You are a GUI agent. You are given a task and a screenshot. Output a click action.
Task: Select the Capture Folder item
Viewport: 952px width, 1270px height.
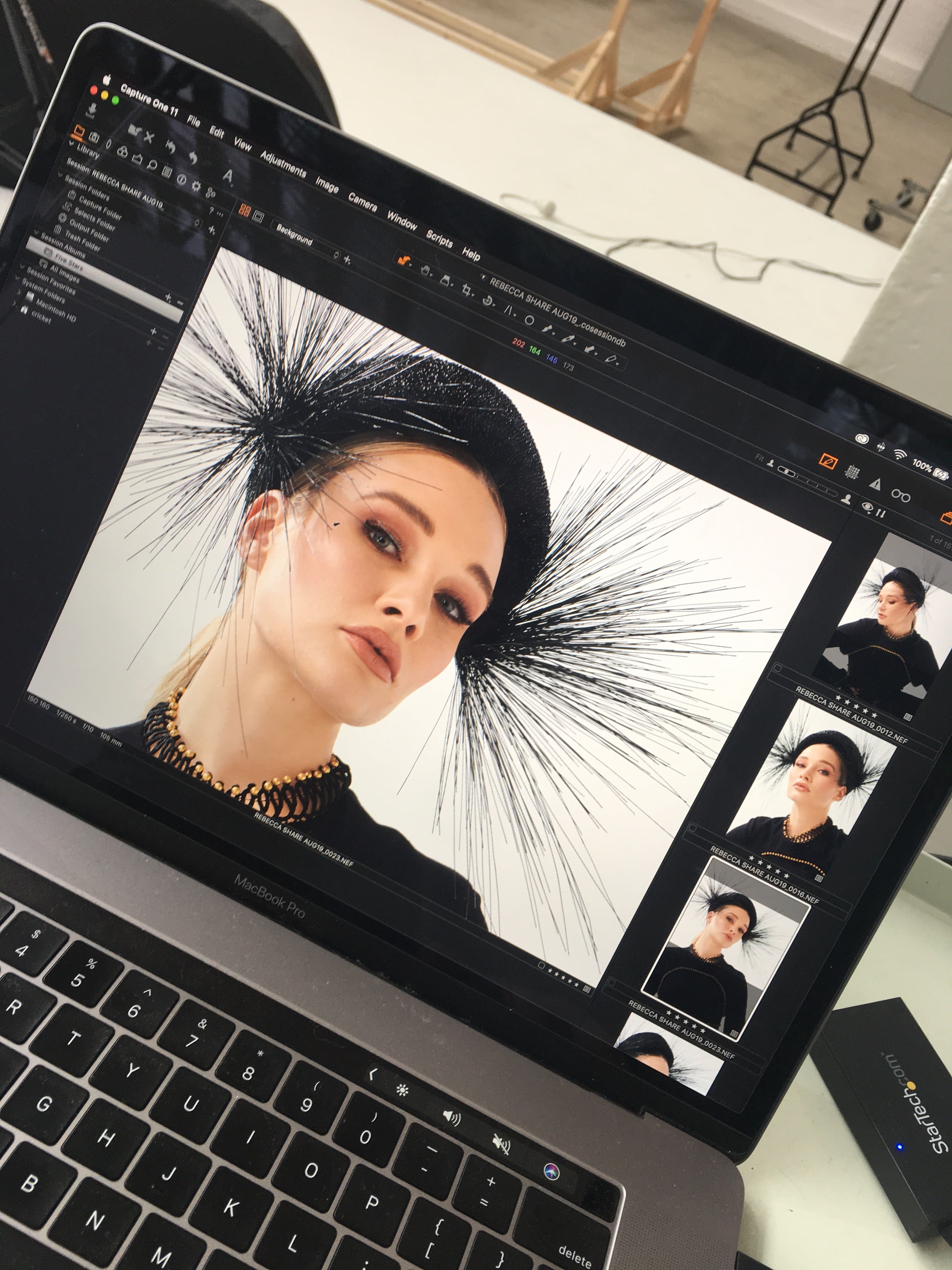[100, 208]
